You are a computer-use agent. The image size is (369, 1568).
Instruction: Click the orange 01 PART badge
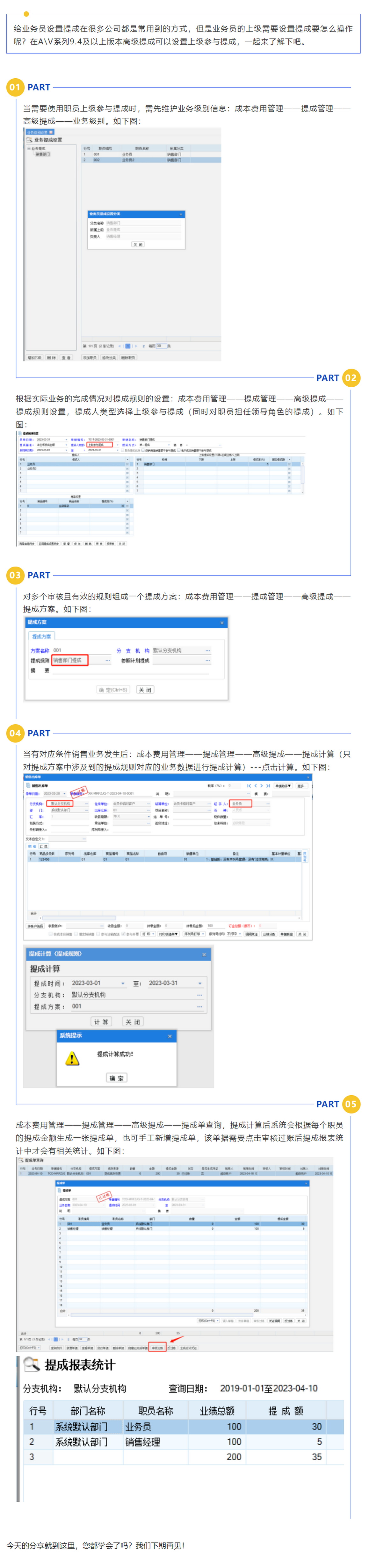coord(15,87)
